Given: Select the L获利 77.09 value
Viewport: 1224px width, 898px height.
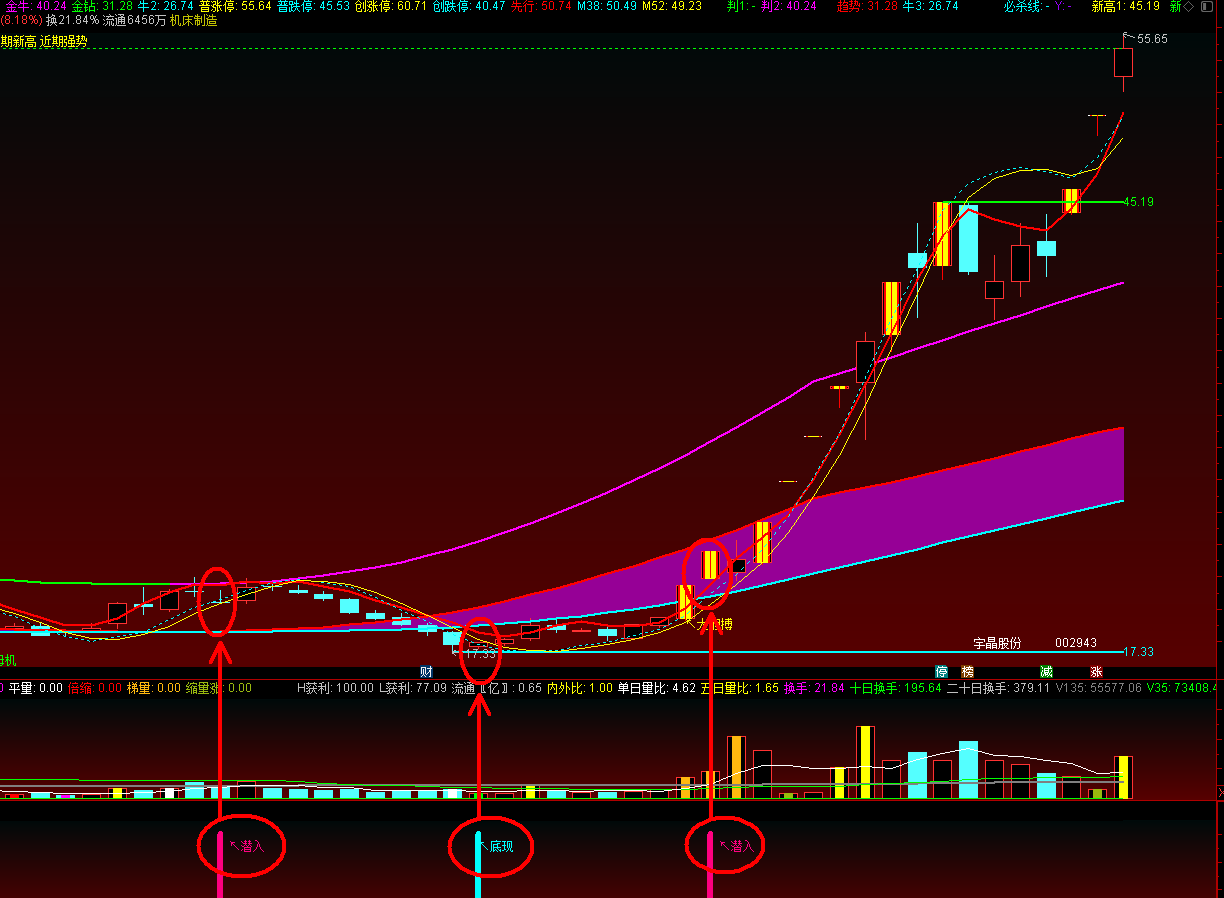Looking at the screenshot, I should pos(412,688).
